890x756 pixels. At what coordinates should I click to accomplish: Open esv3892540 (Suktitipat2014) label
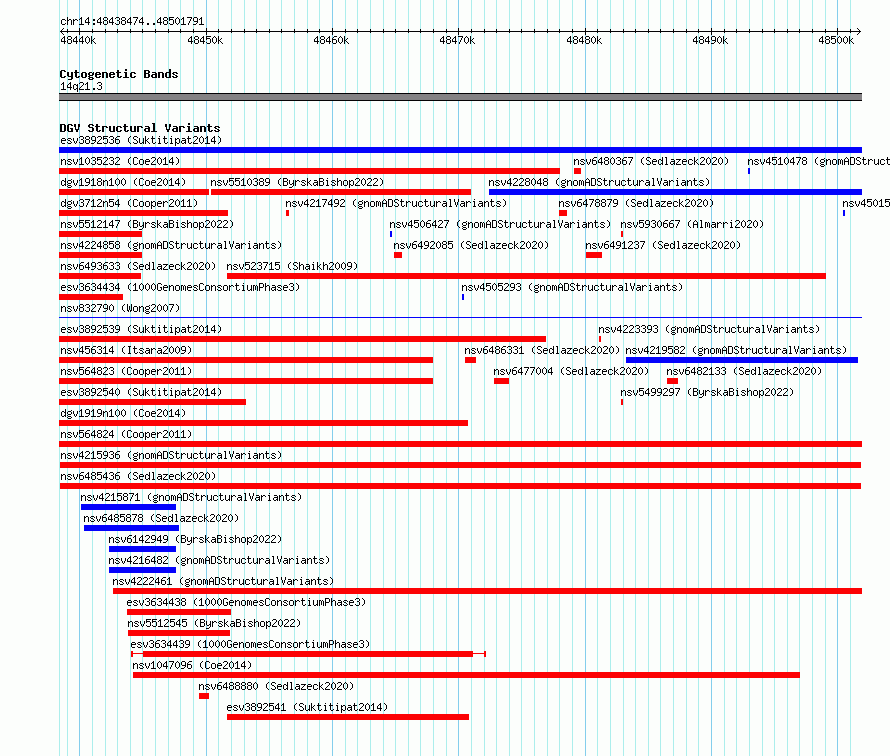141,392
